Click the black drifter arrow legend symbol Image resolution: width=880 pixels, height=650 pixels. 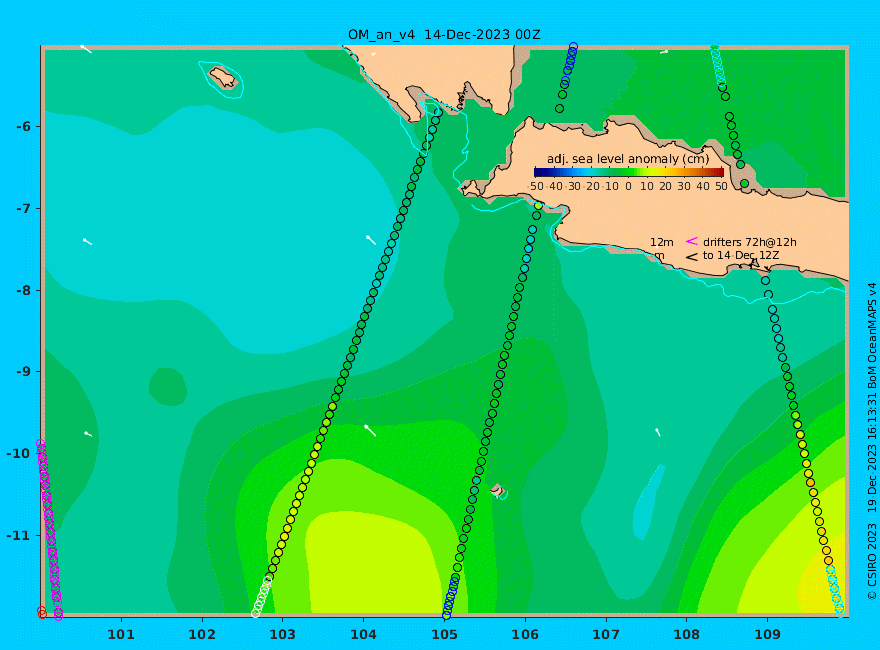692,257
